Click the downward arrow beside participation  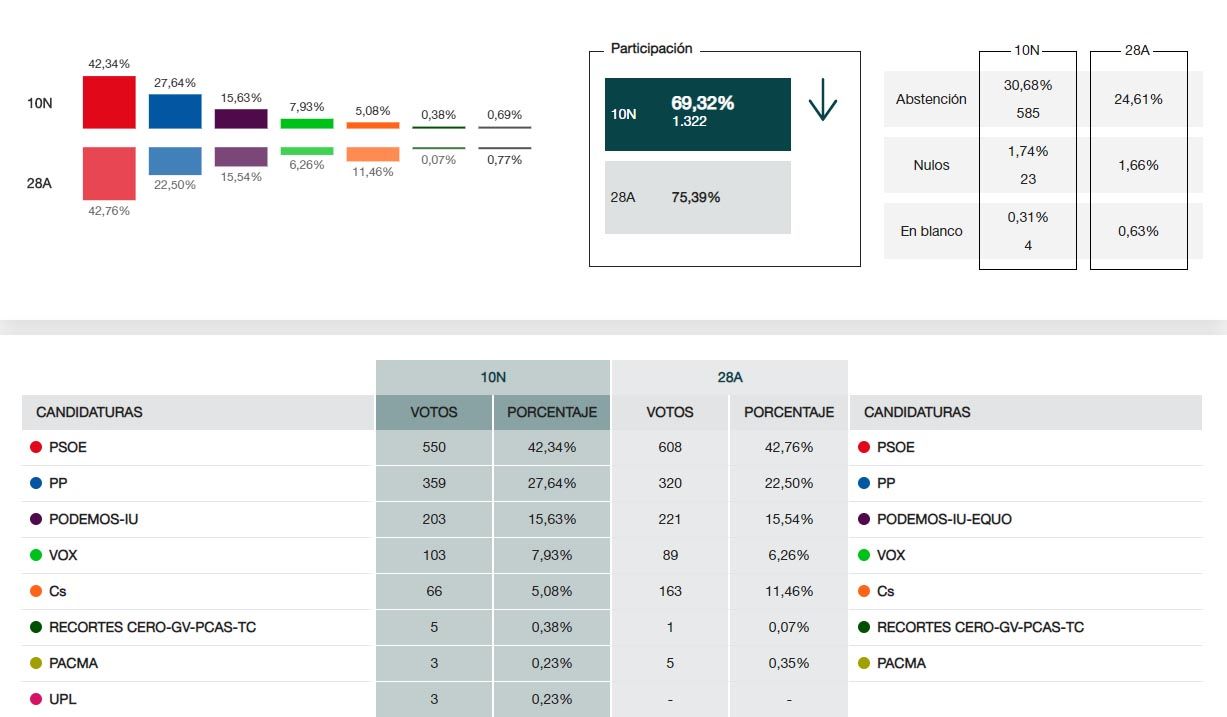point(822,101)
